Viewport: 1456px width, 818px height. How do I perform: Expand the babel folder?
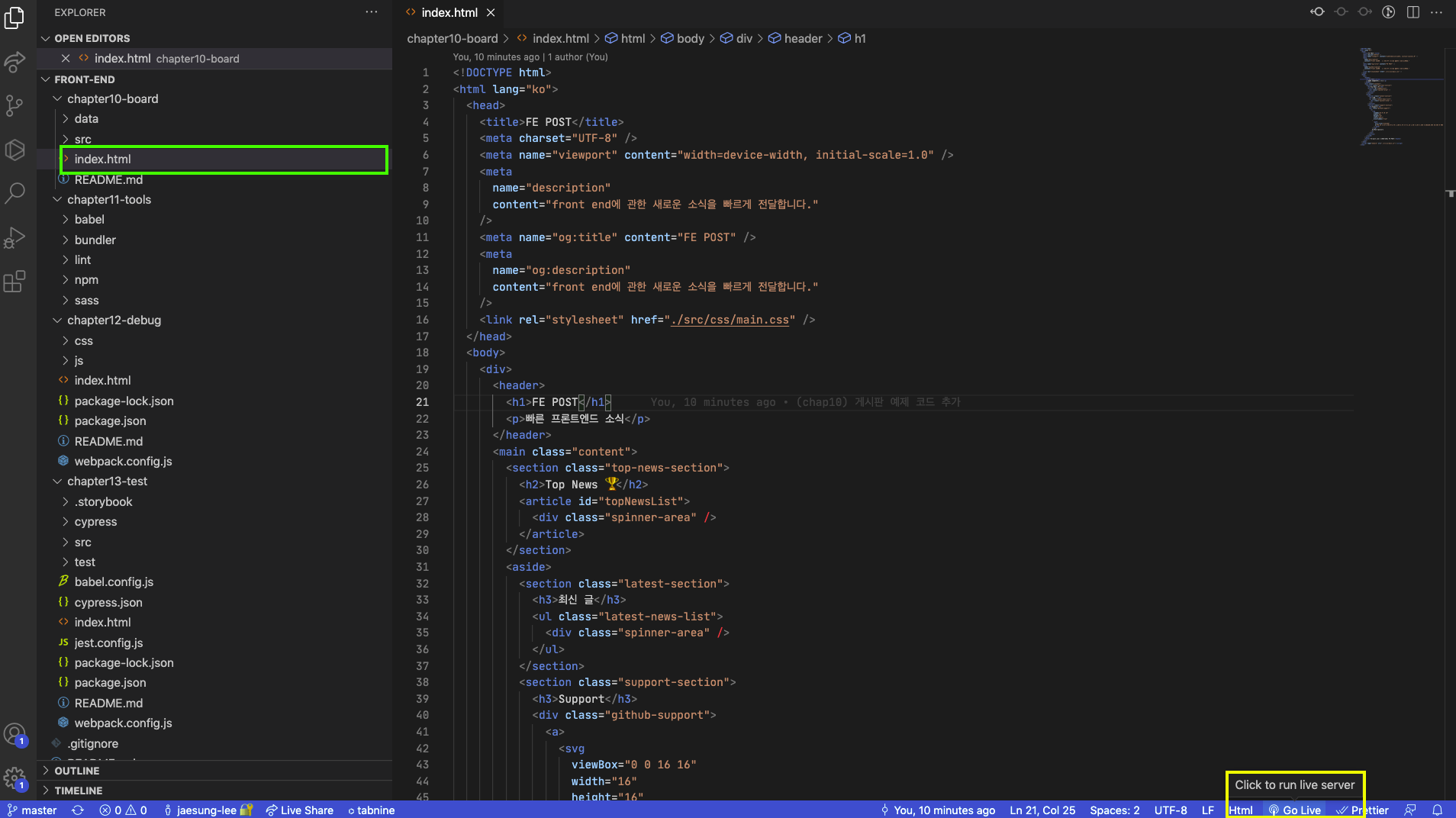[x=214, y=220]
